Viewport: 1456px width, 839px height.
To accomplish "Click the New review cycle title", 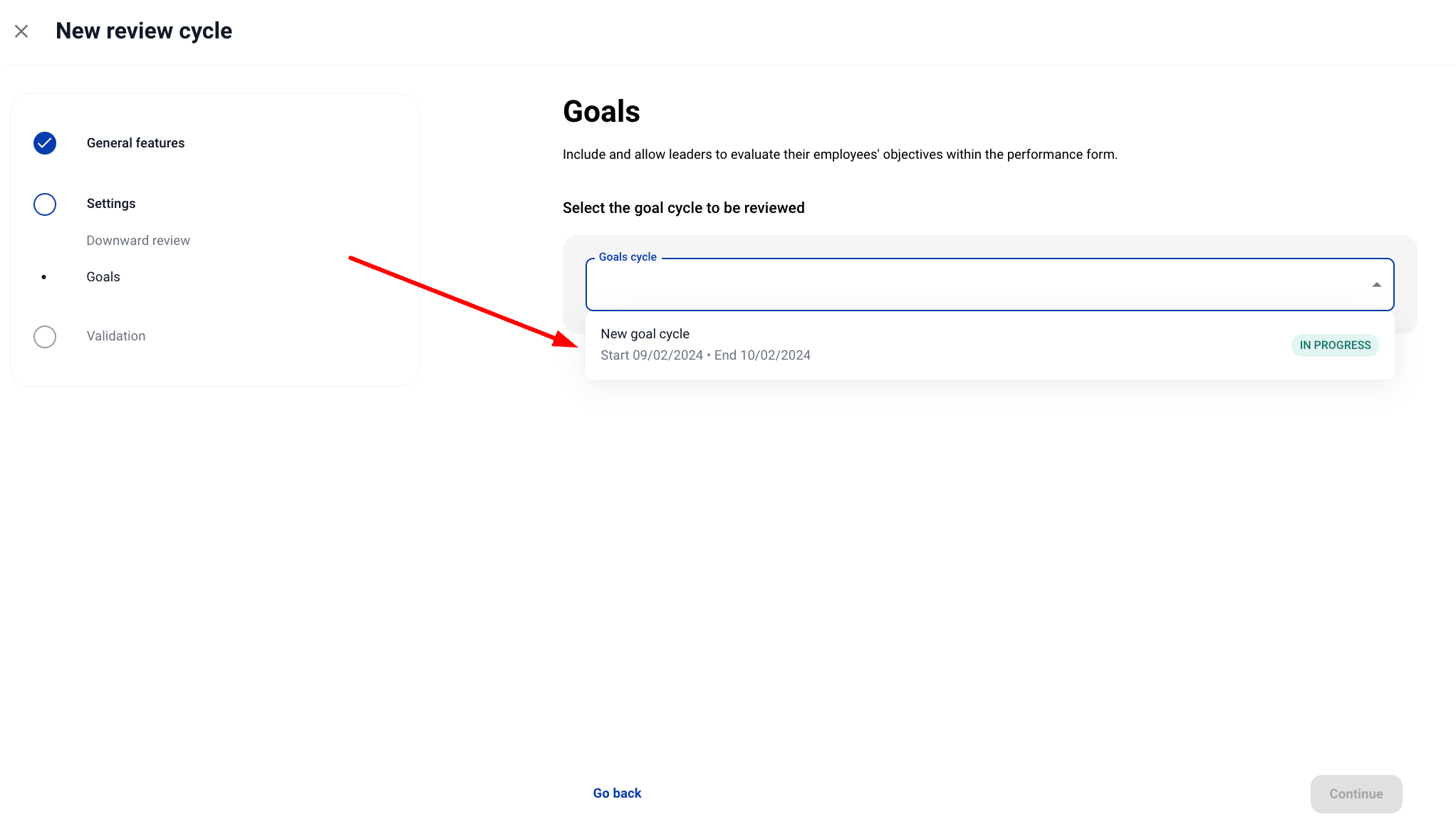I will click(144, 31).
